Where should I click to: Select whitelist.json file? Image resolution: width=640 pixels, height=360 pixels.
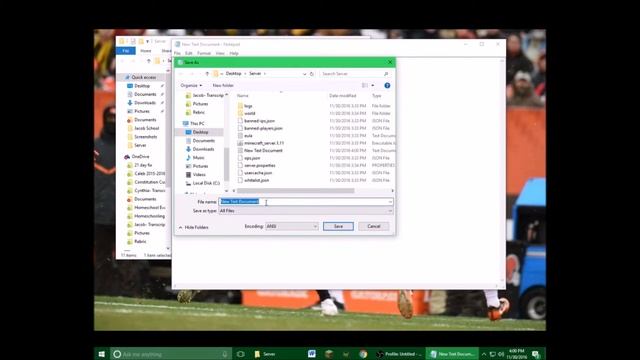(256, 180)
